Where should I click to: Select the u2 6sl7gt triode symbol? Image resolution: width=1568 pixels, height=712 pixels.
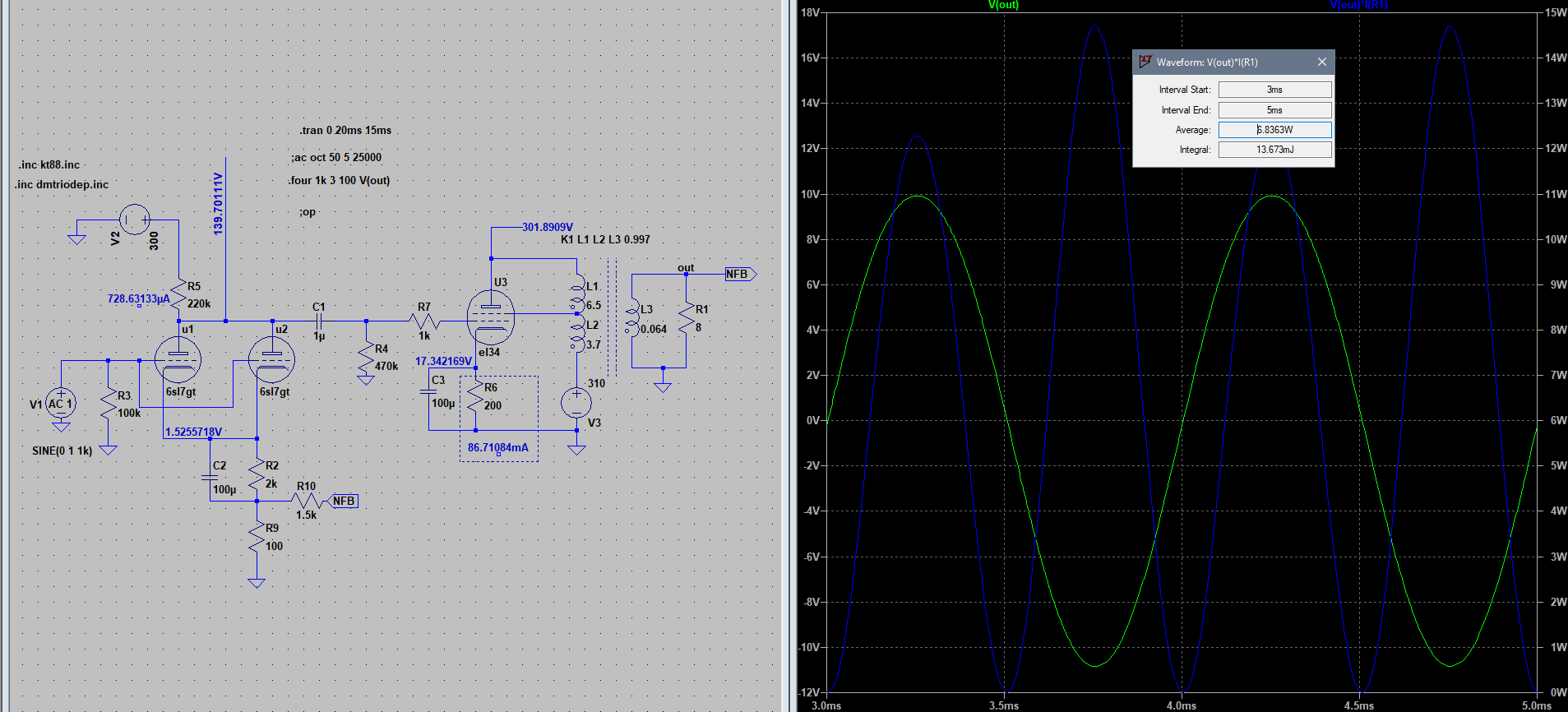point(271,359)
